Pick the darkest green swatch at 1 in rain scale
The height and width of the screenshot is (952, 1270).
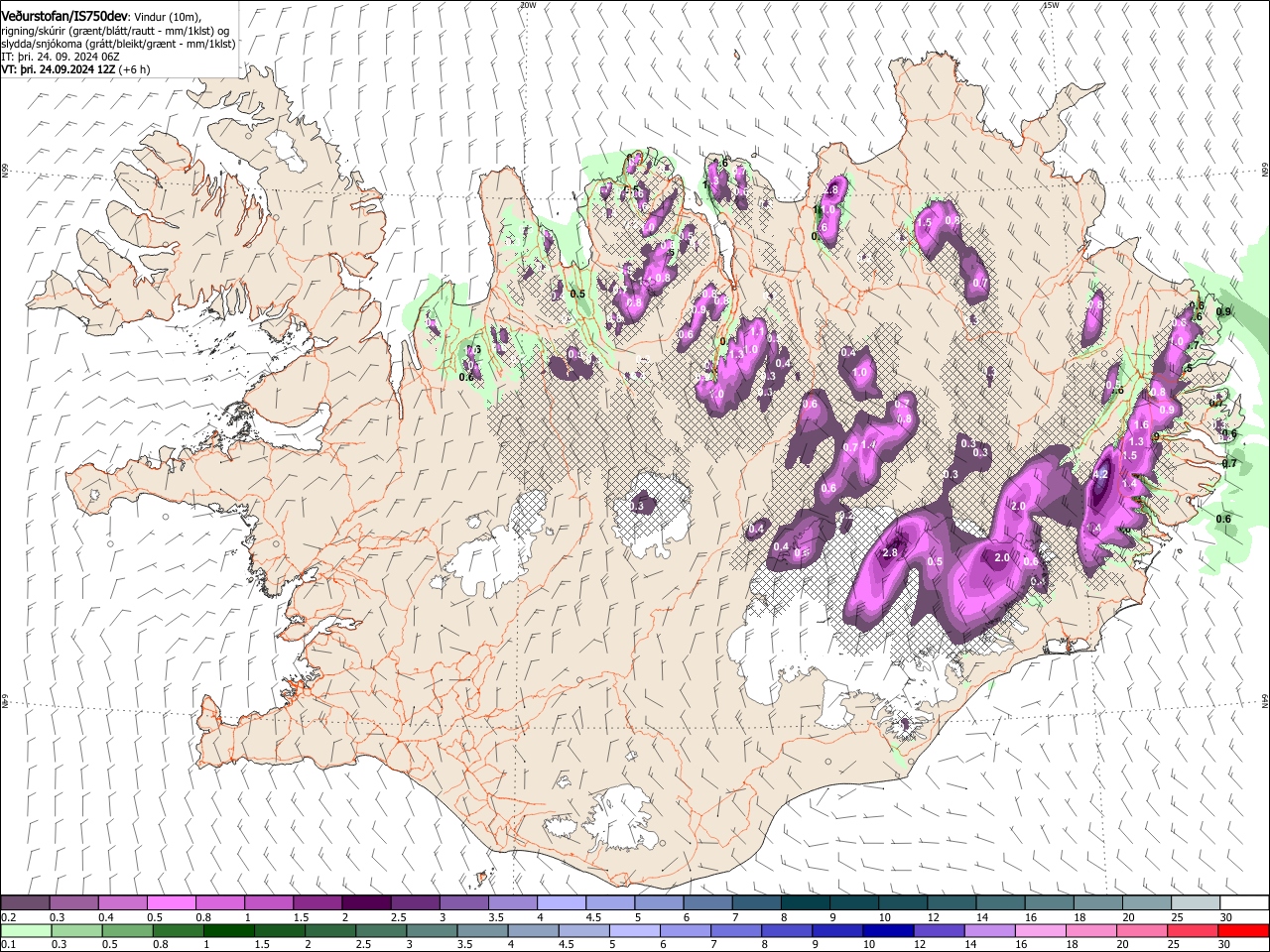[228, 930]
